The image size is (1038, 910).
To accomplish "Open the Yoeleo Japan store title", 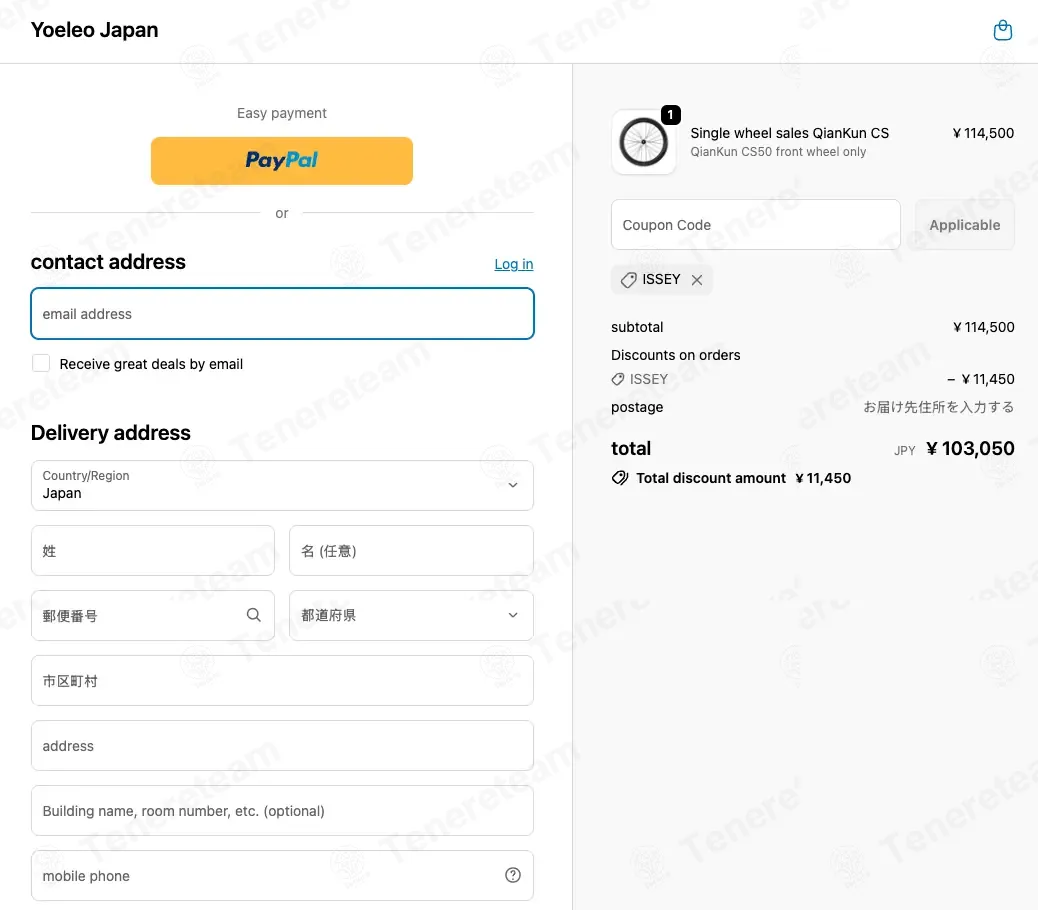I will [x=95, y=30].
